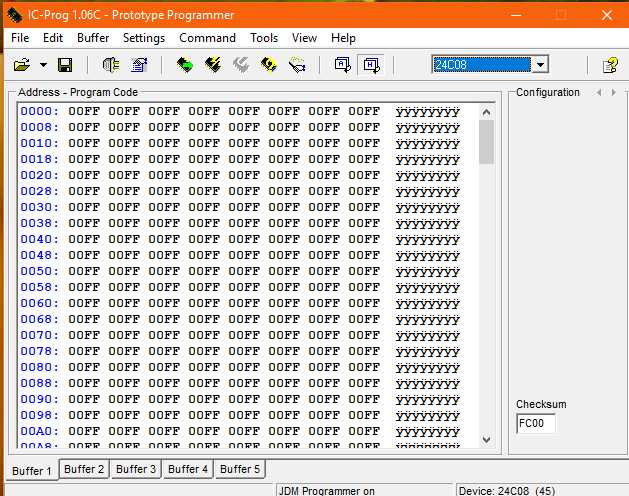Switch to the Buffer 3 tab
This screenshot has width=629, height=496.
tap(136, 469)
